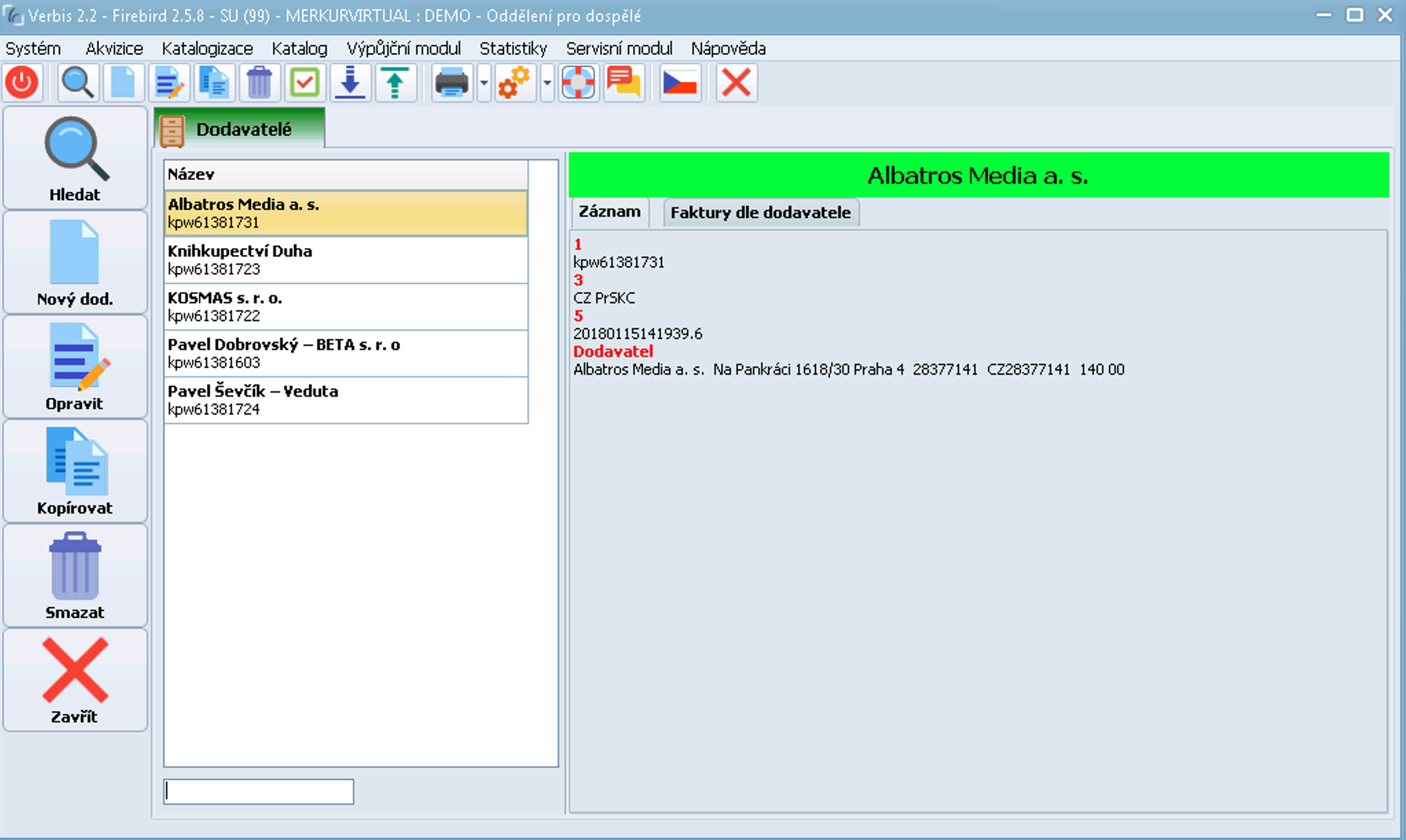The height and width of the screenshot is (840, 1406).
Task: Close the Verbis window
Action: click(x=1385, y=15)
